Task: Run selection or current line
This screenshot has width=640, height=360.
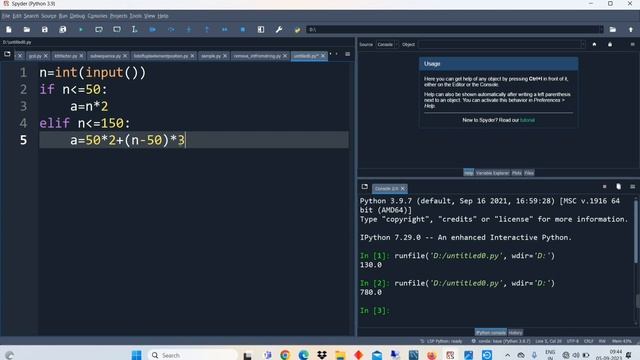Action: [135, 29]
